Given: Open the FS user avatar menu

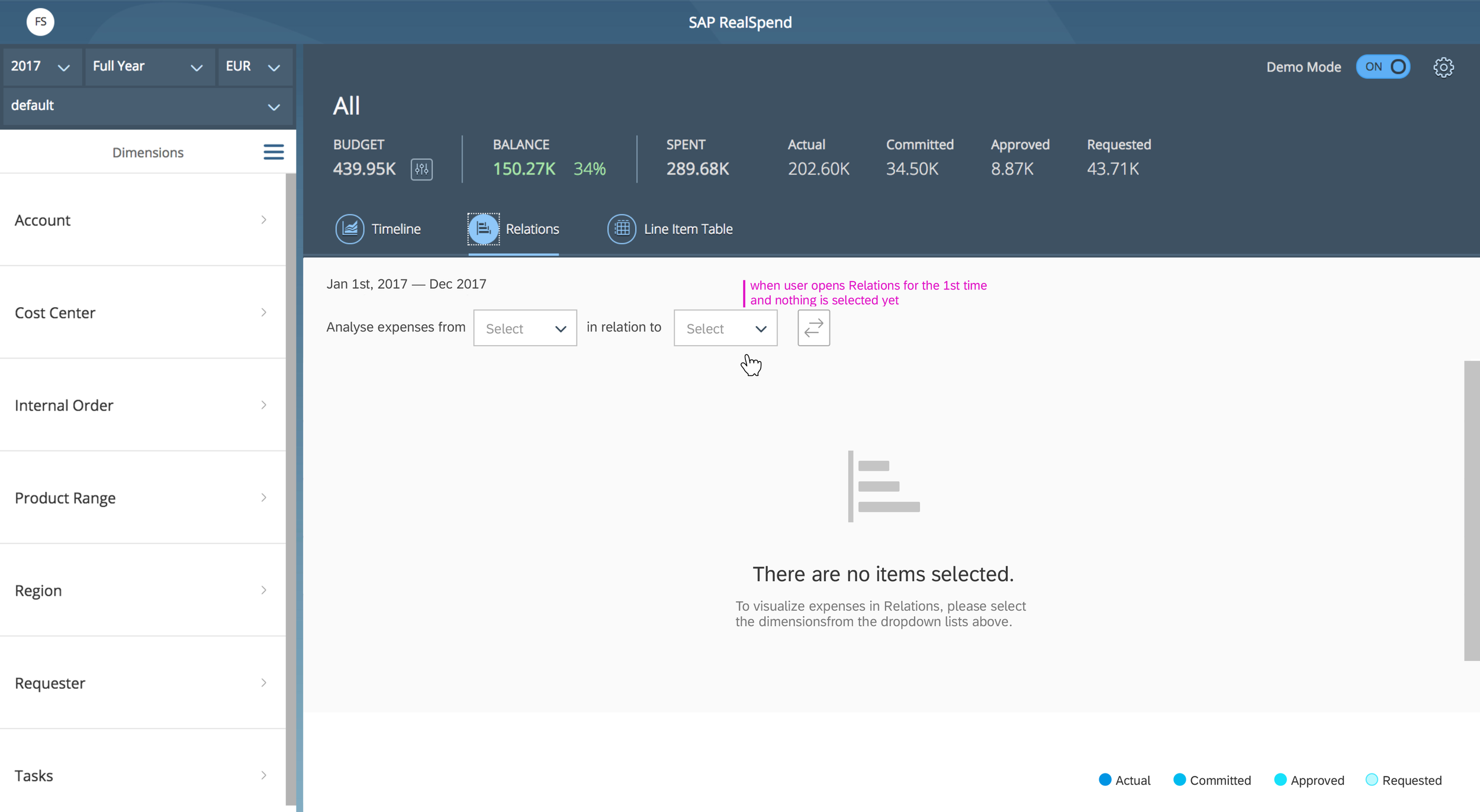Looking at the screenshot, I should pyautogui.click(x=40, y=22).
